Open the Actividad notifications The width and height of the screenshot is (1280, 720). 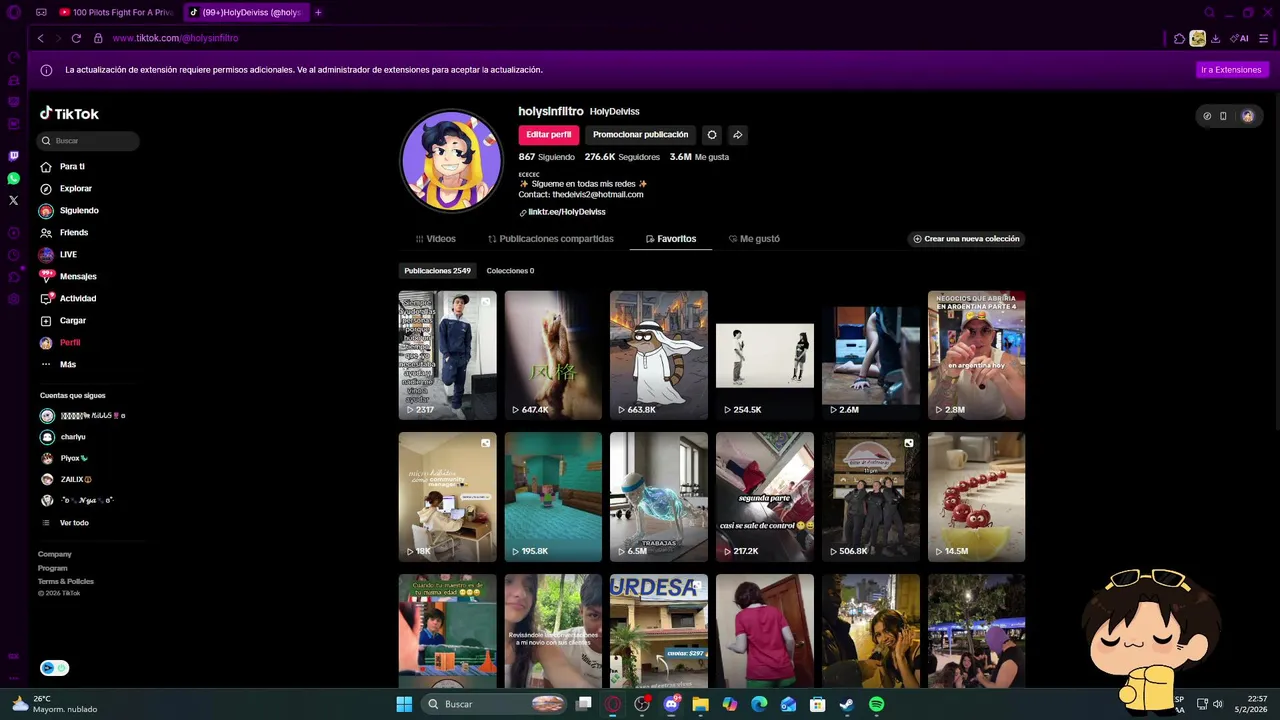click(78, 299)
